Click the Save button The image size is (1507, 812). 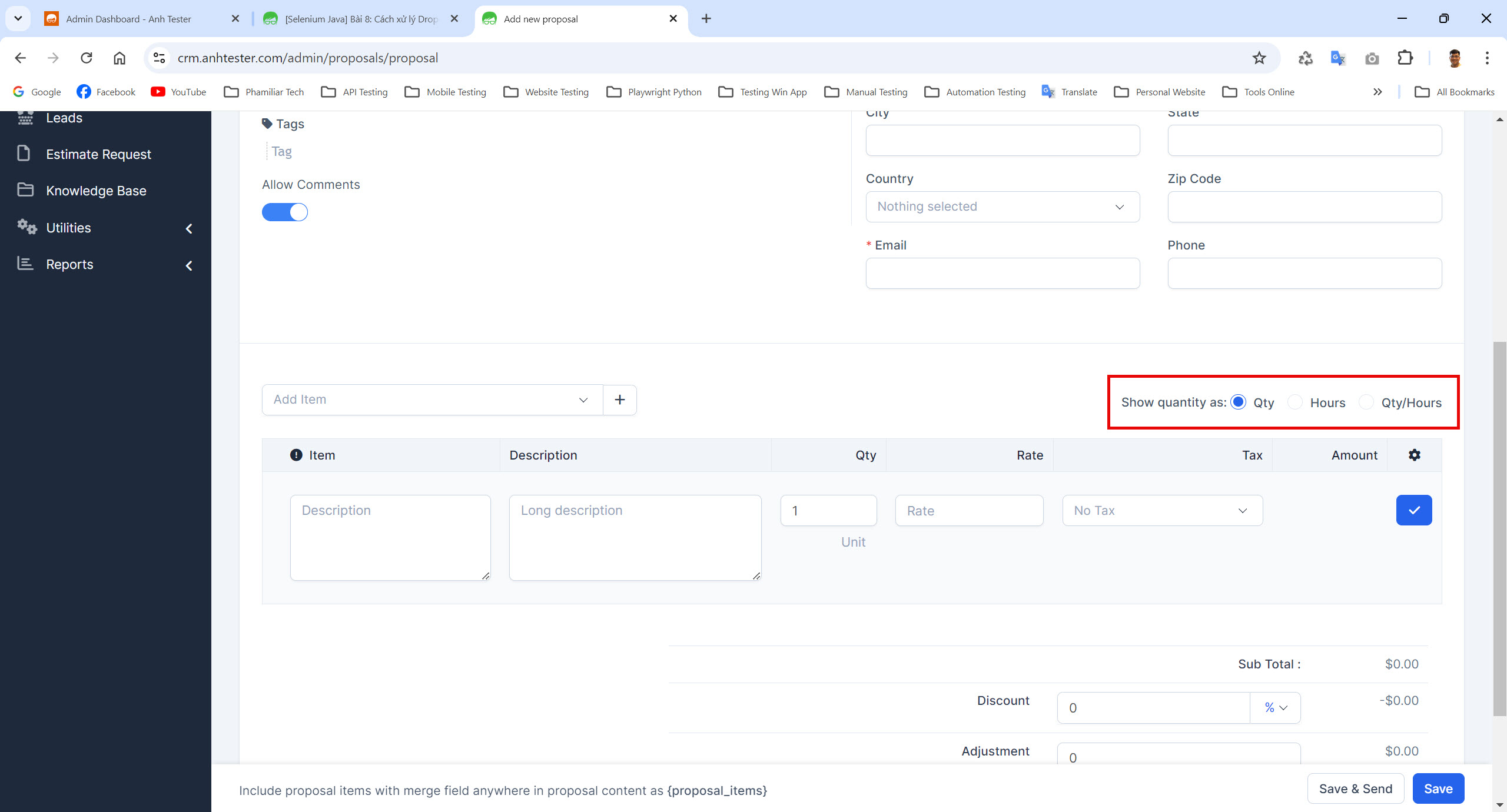(1438, 788)
